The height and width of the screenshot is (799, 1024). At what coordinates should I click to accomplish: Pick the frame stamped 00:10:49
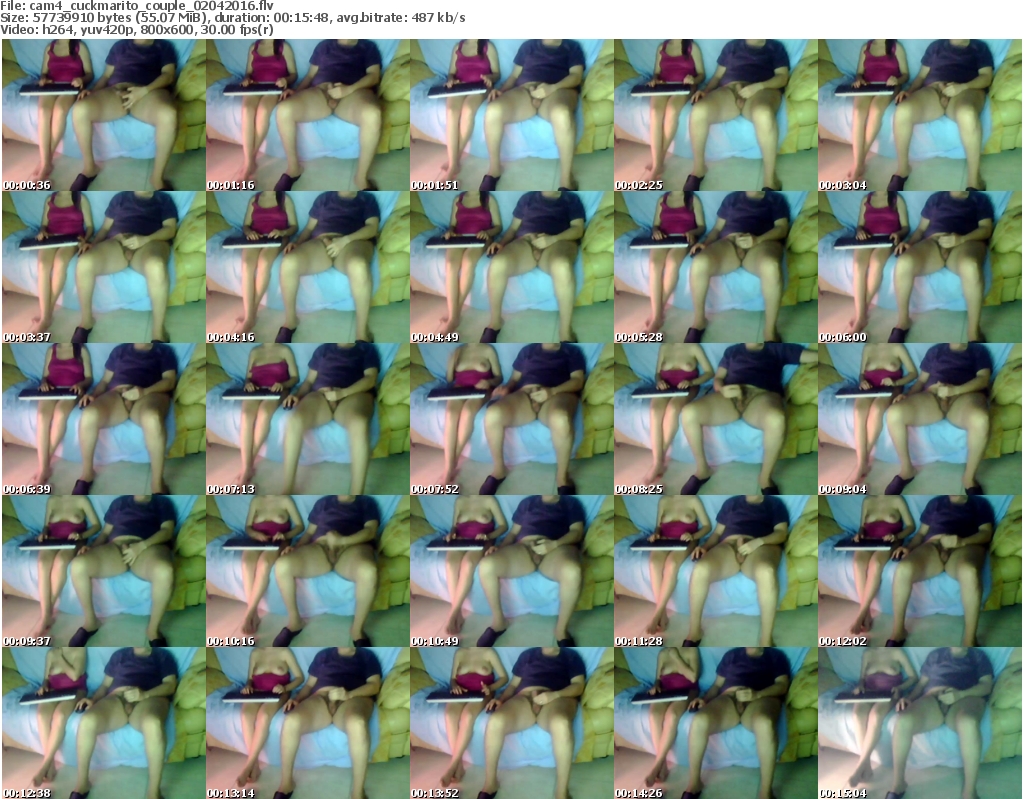[x=511, y=571]
